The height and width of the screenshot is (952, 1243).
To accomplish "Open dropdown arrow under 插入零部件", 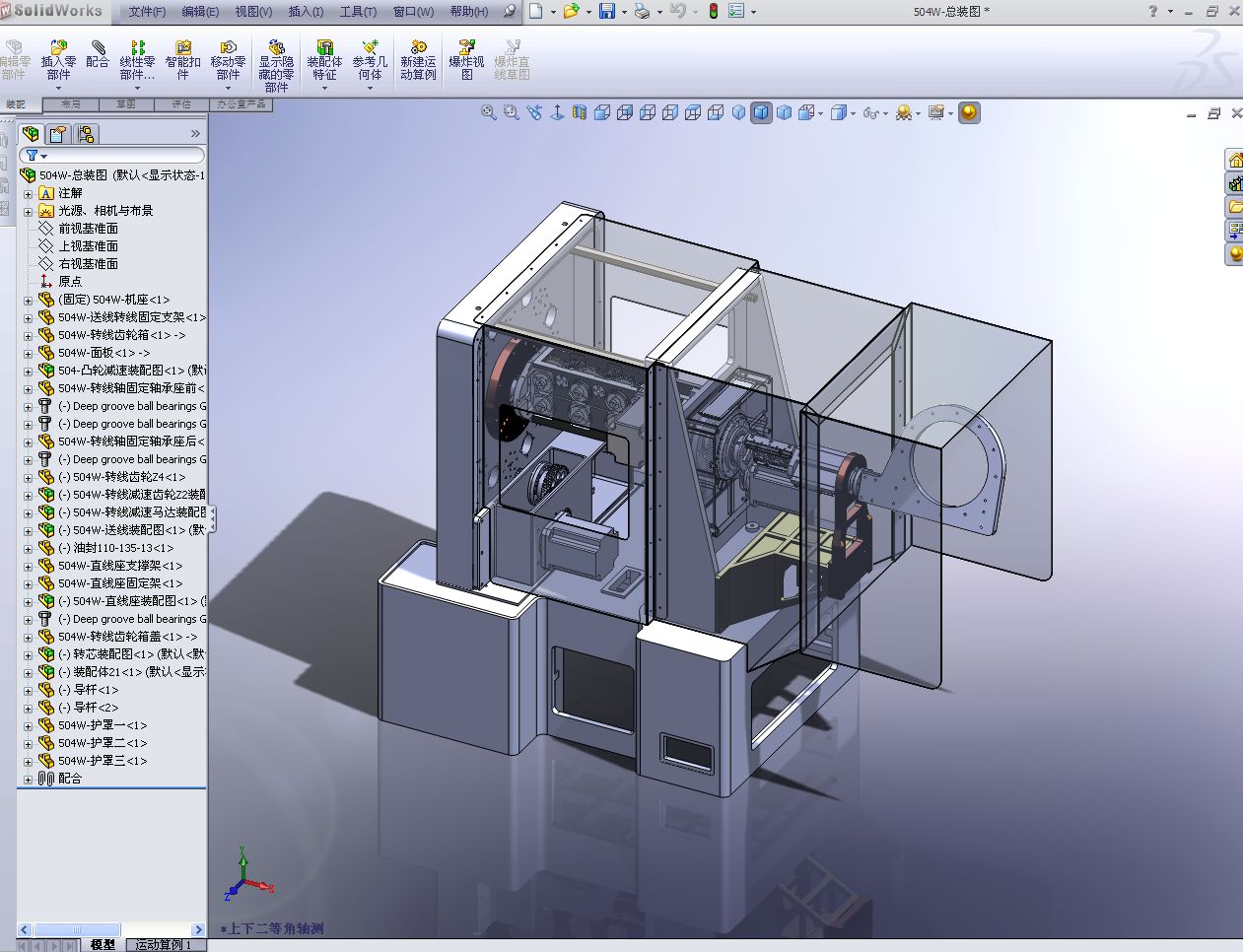I will 58,88.
